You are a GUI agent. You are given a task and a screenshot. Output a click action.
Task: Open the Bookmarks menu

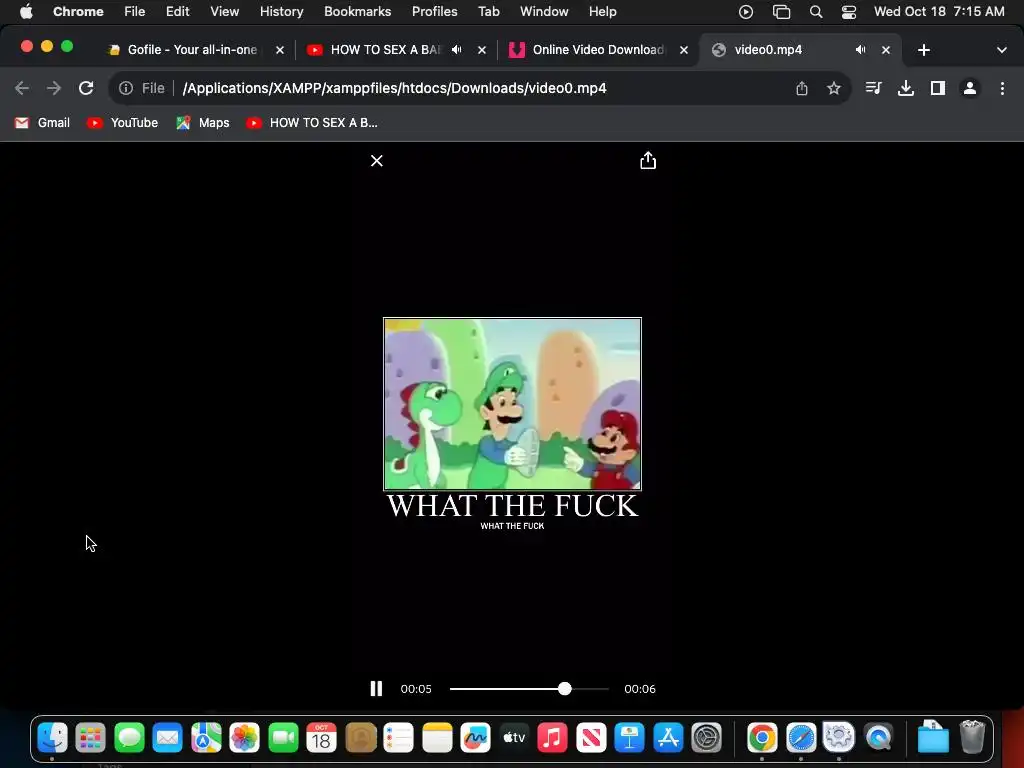[357, 12]
